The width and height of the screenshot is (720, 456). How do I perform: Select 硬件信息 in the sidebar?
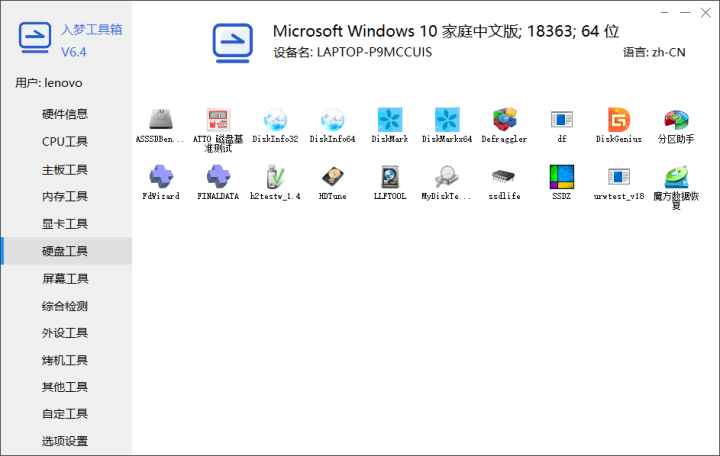(x=65, y=114)
